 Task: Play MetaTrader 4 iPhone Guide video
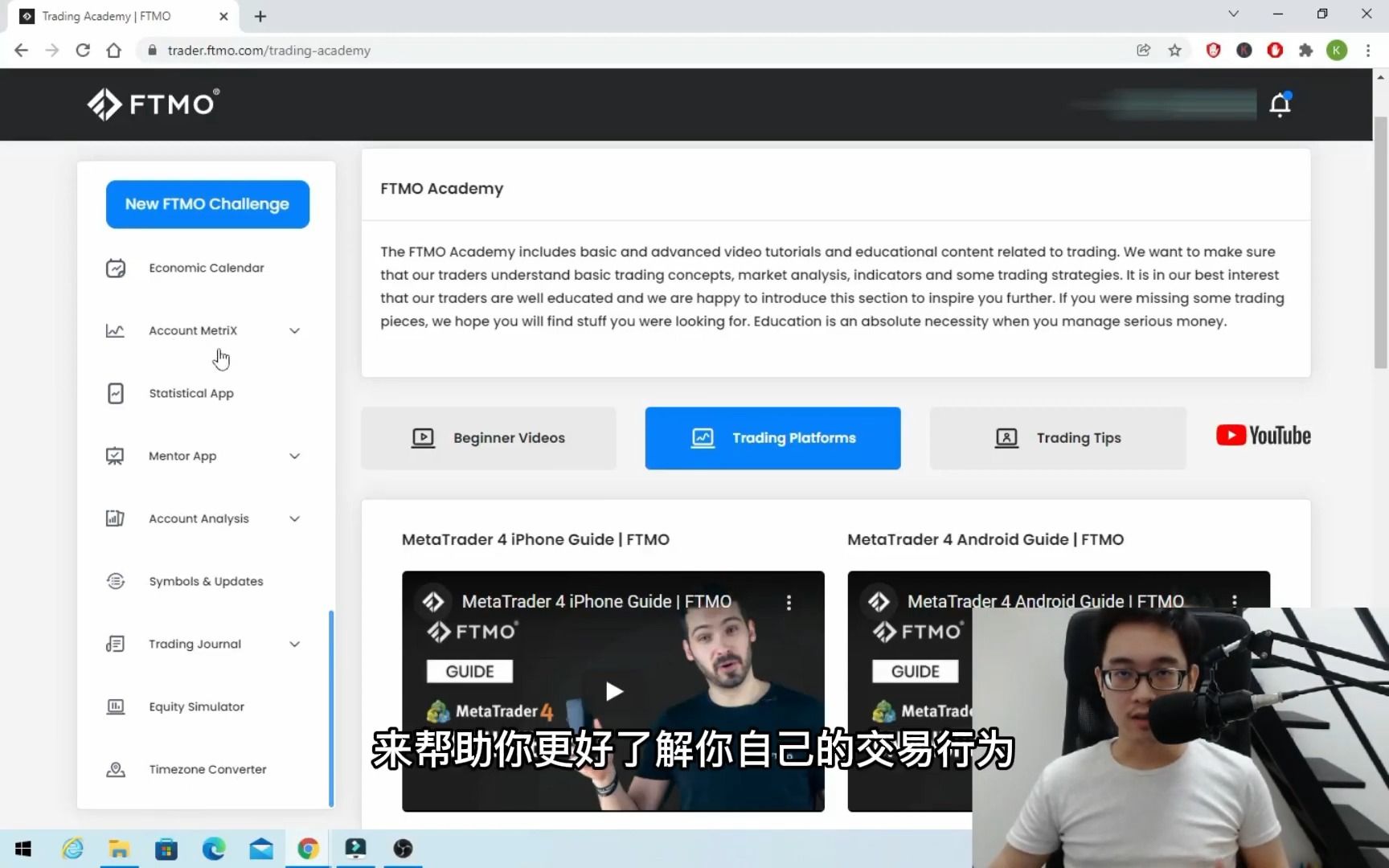click(614, 691)
